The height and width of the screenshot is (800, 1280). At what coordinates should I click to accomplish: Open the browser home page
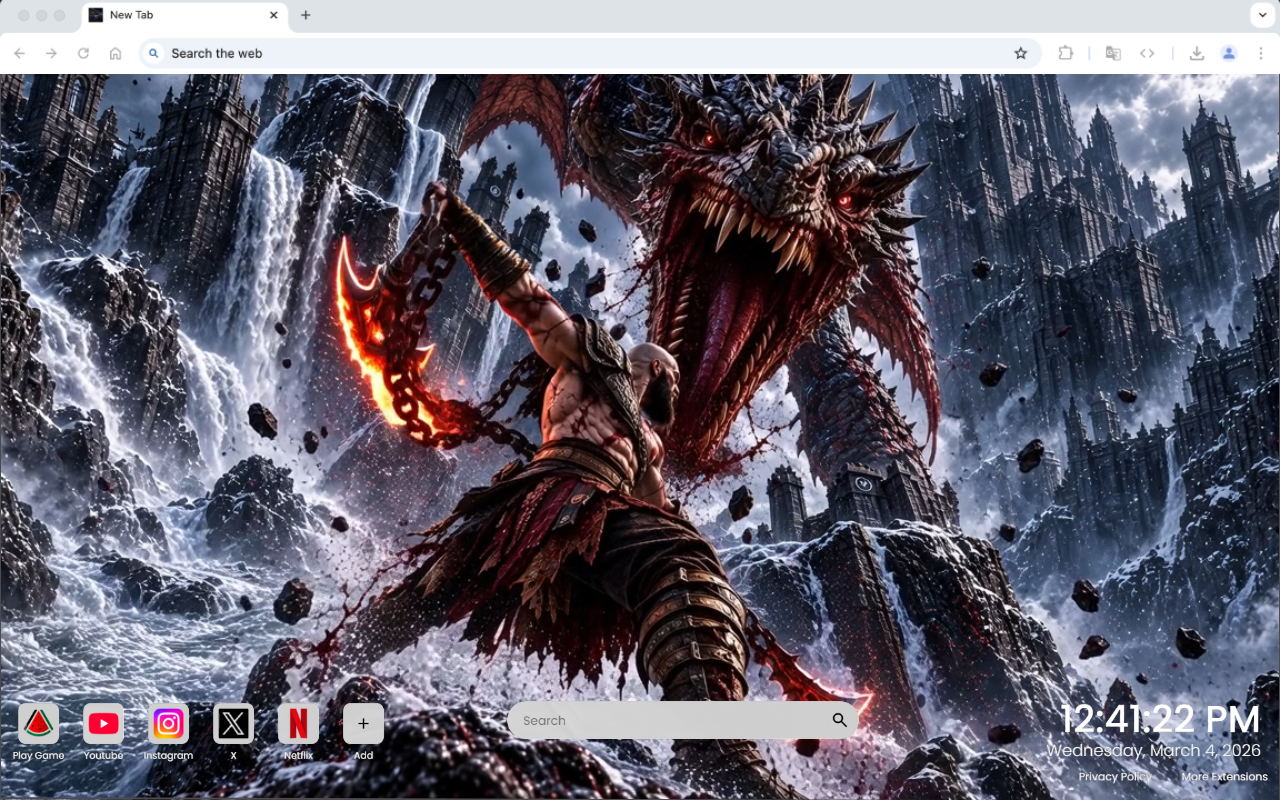point(115,53)
